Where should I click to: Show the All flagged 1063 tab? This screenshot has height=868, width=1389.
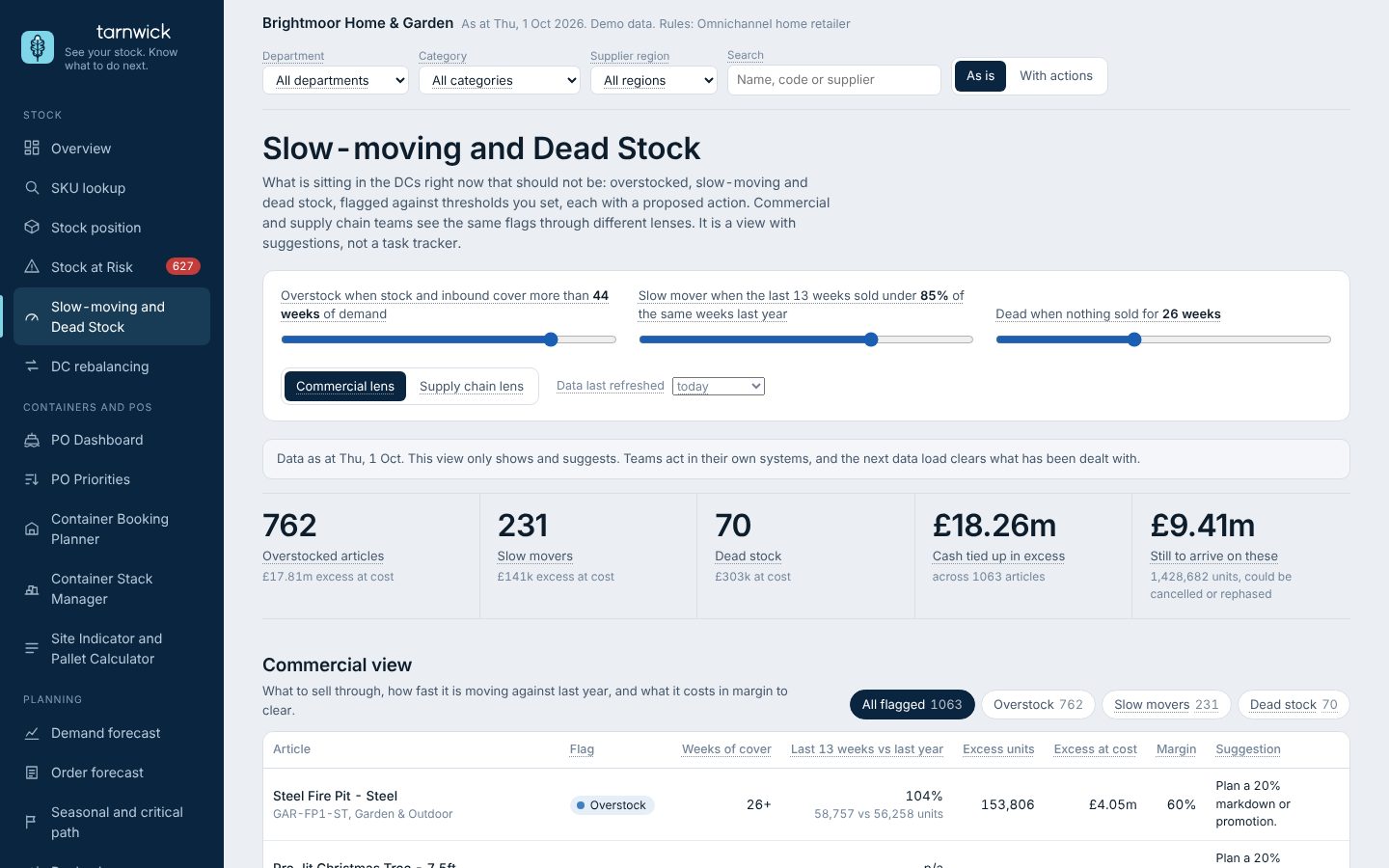pos(912,704)
